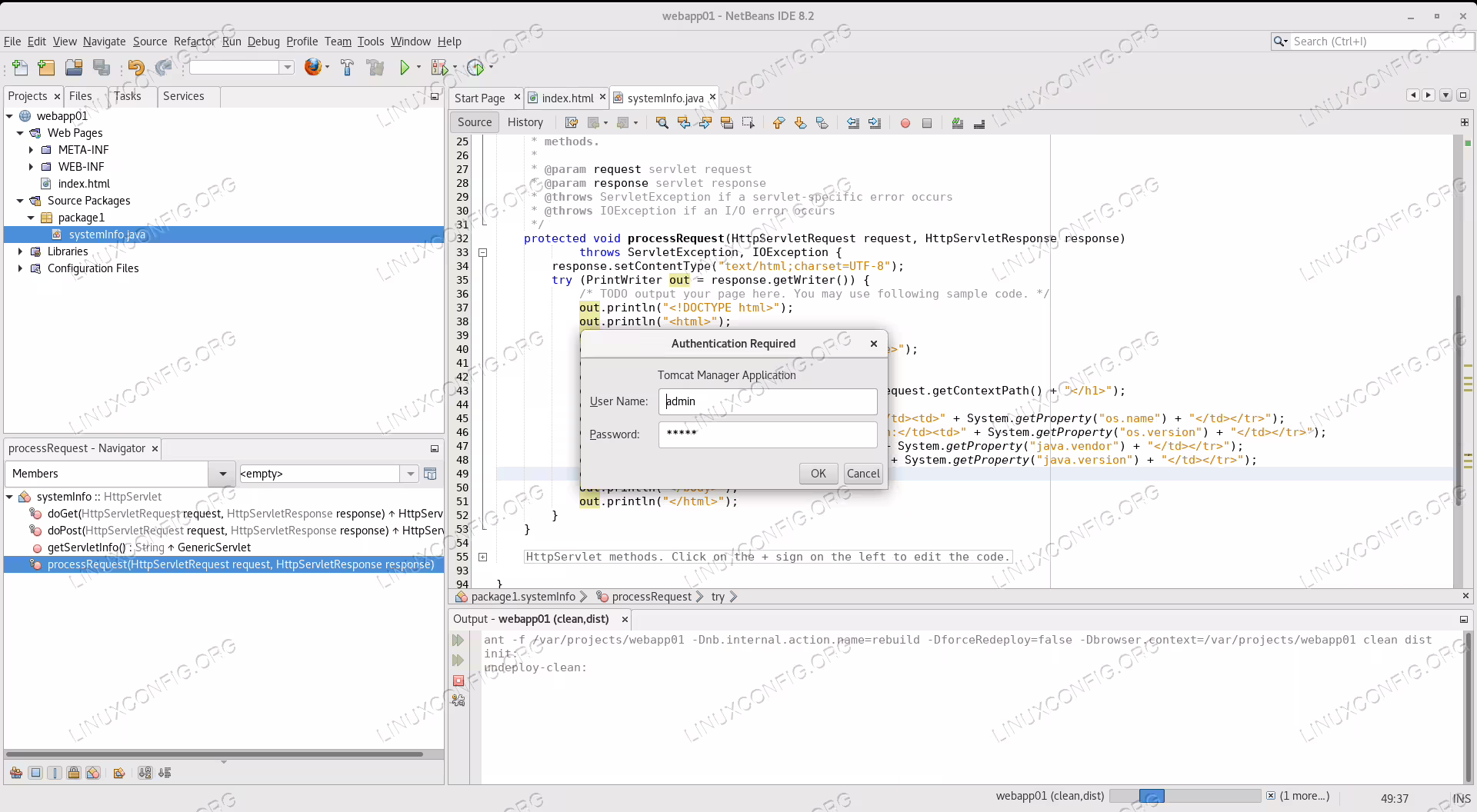
Task: Expand the WEB-INF folder
Action: (x=31, y=167)
